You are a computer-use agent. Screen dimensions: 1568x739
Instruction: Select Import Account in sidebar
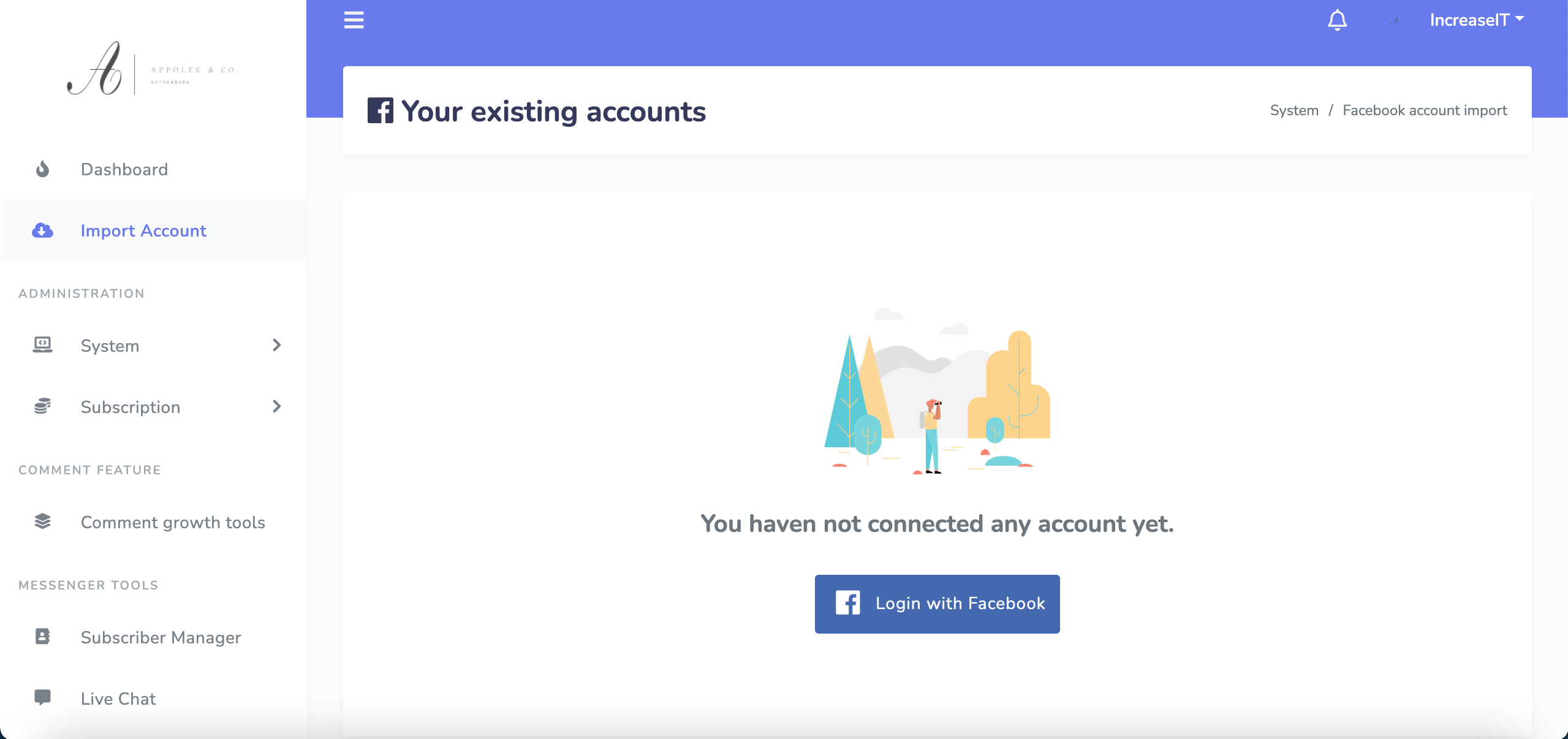[143, 230]
